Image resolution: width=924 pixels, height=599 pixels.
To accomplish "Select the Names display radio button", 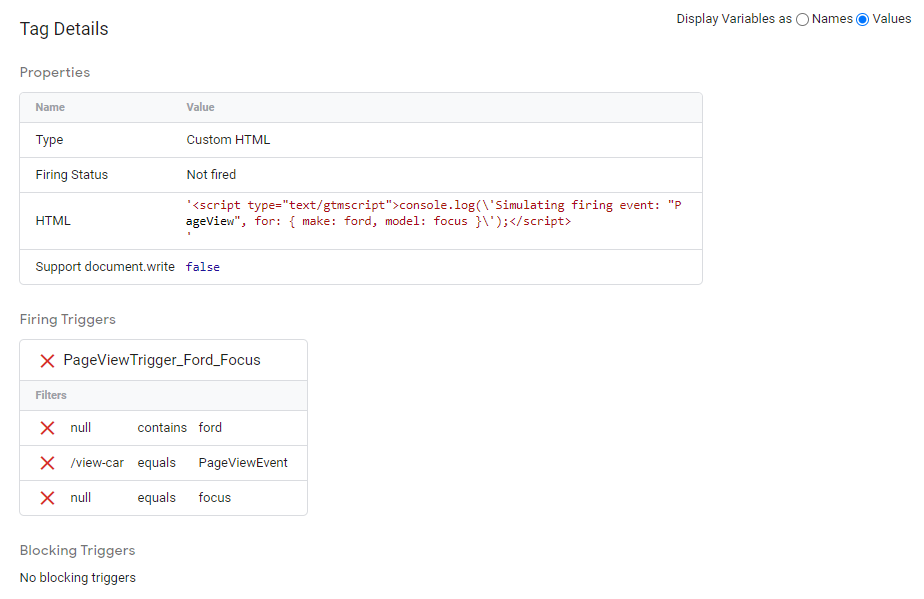I will pyautogui.click(x=802, y=20).
